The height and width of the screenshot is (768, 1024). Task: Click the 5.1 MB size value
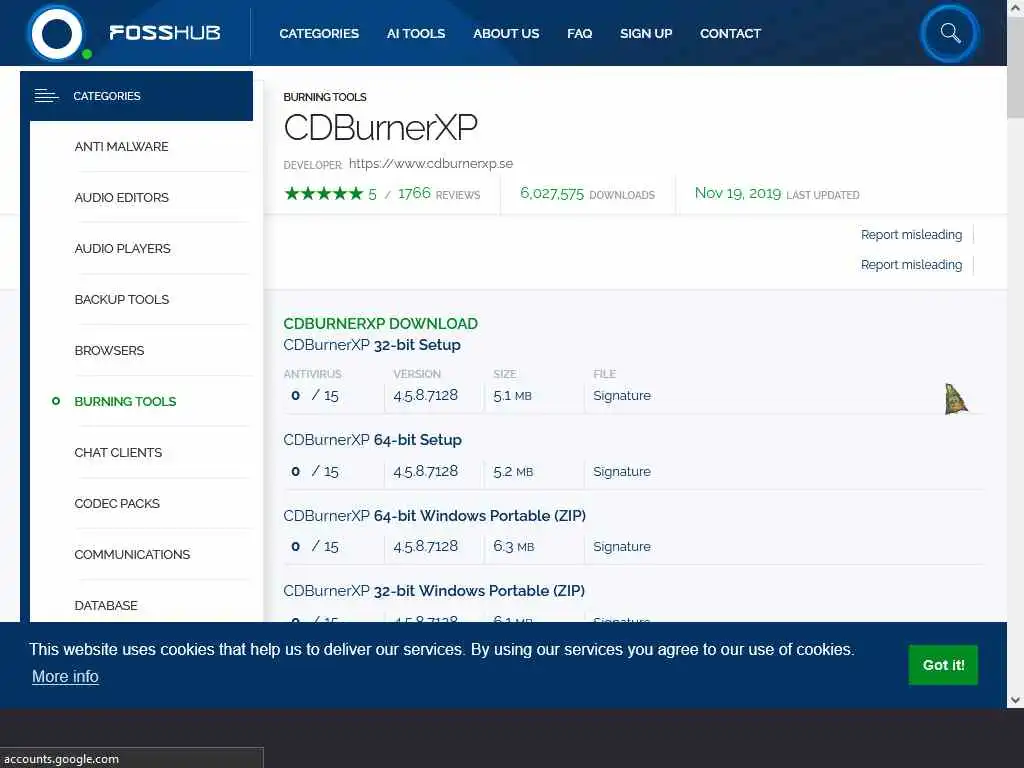(513, 395)
